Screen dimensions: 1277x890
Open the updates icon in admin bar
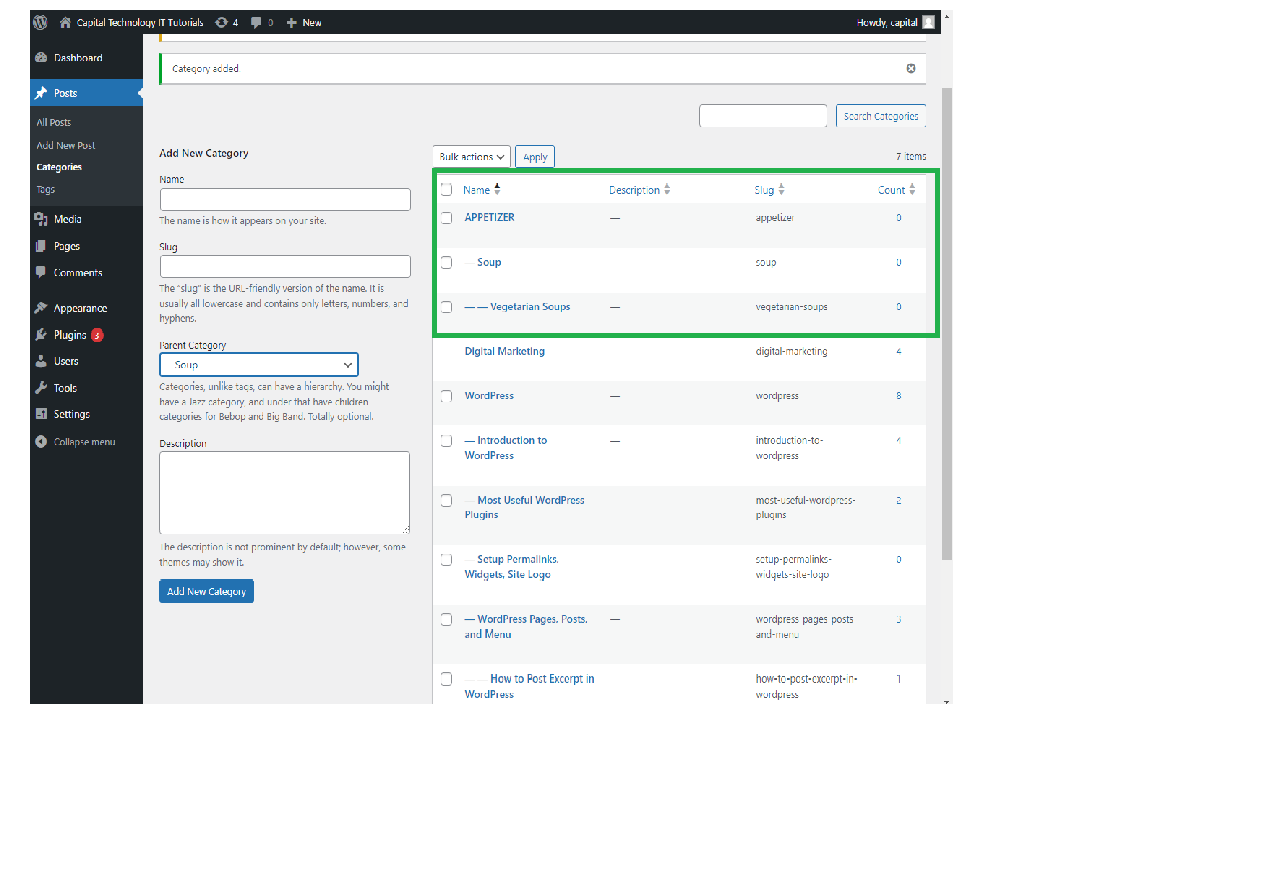pyautogui.click(x=221, y=22)
